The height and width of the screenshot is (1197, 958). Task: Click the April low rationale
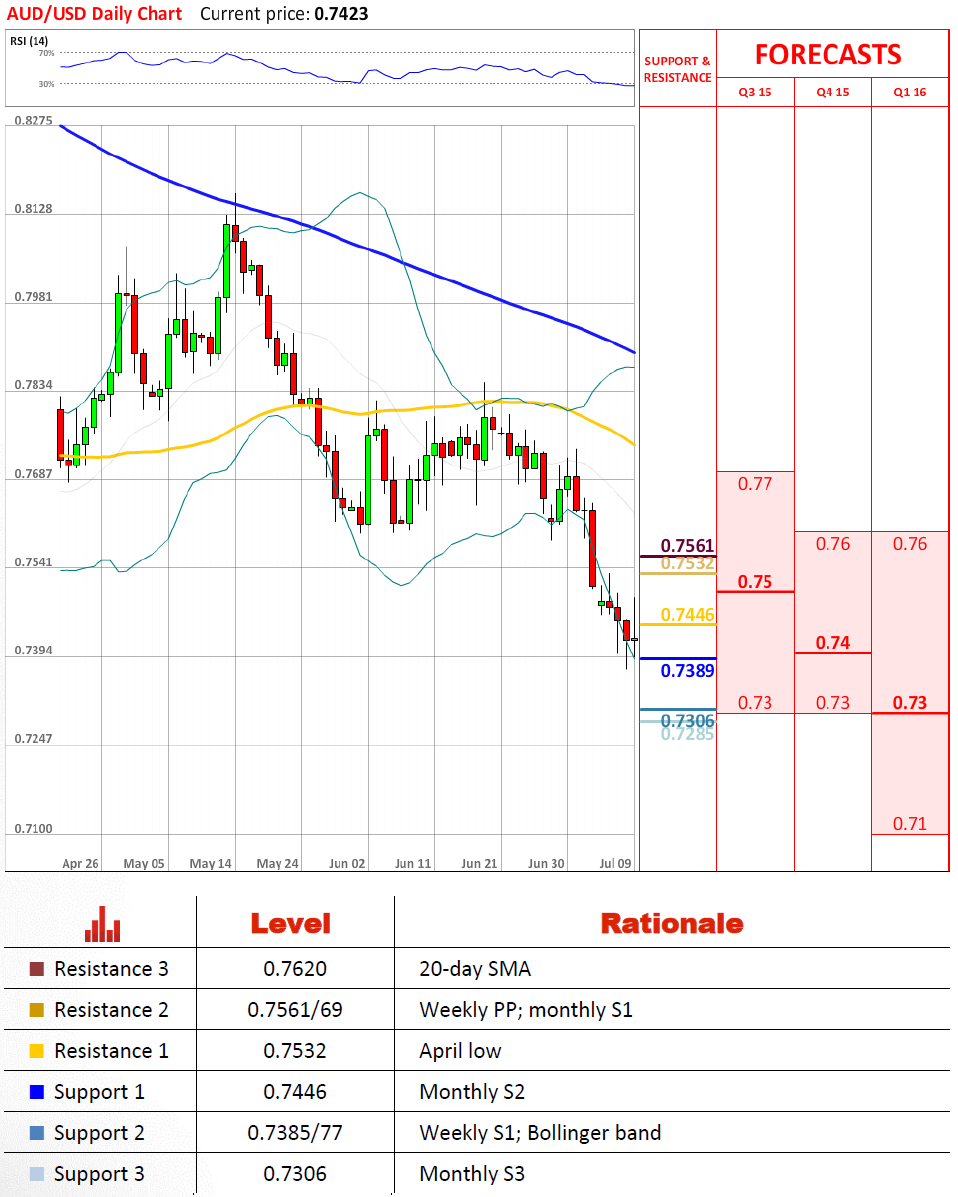[x=460, y=1051]
